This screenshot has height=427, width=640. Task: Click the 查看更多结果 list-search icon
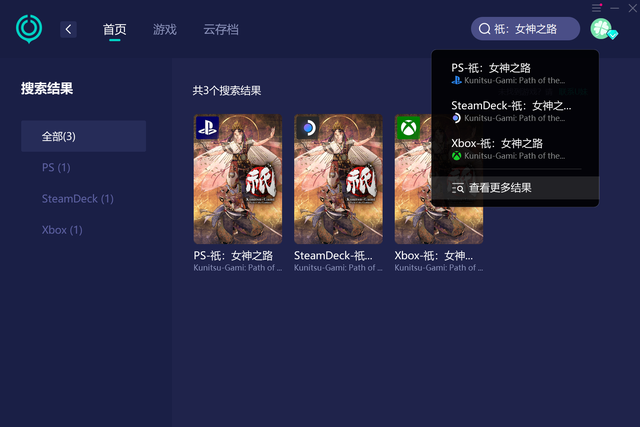point(458,188)
